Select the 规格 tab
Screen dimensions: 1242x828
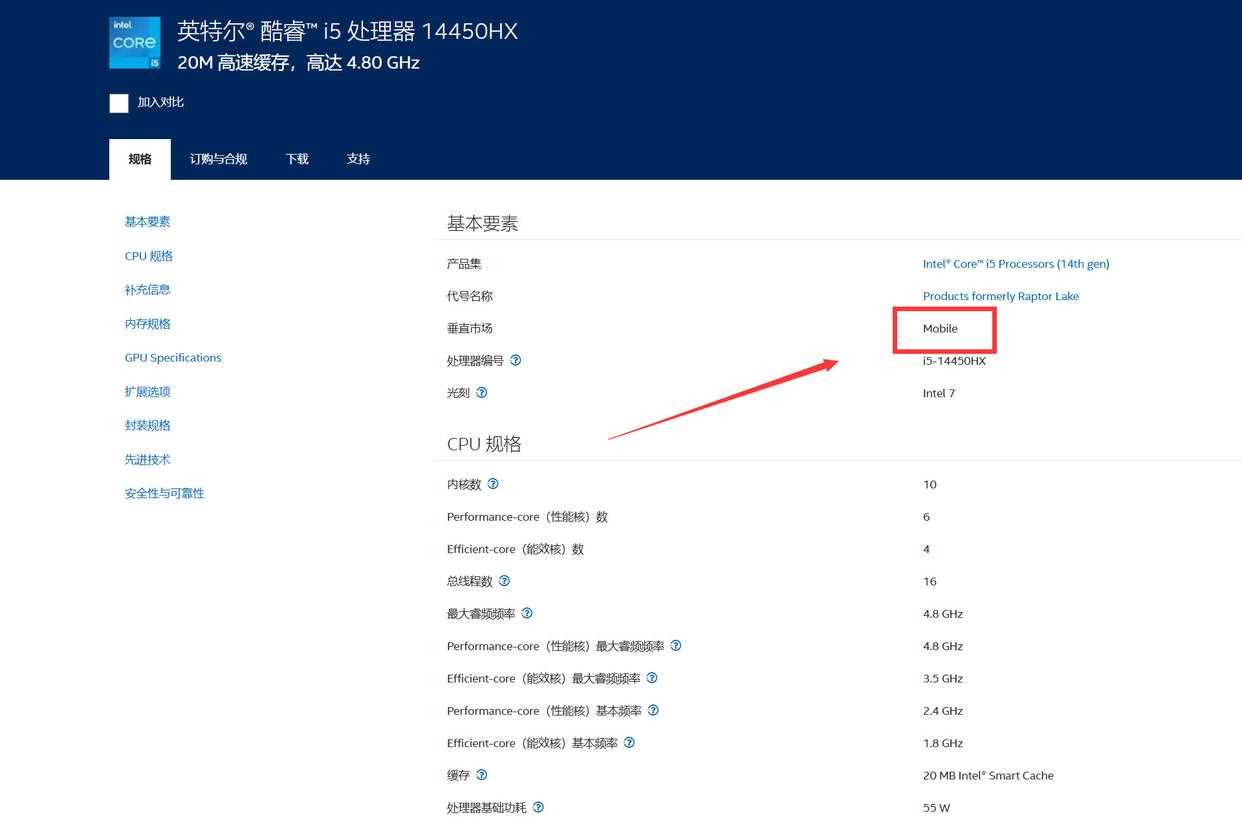tap(140, 159)
